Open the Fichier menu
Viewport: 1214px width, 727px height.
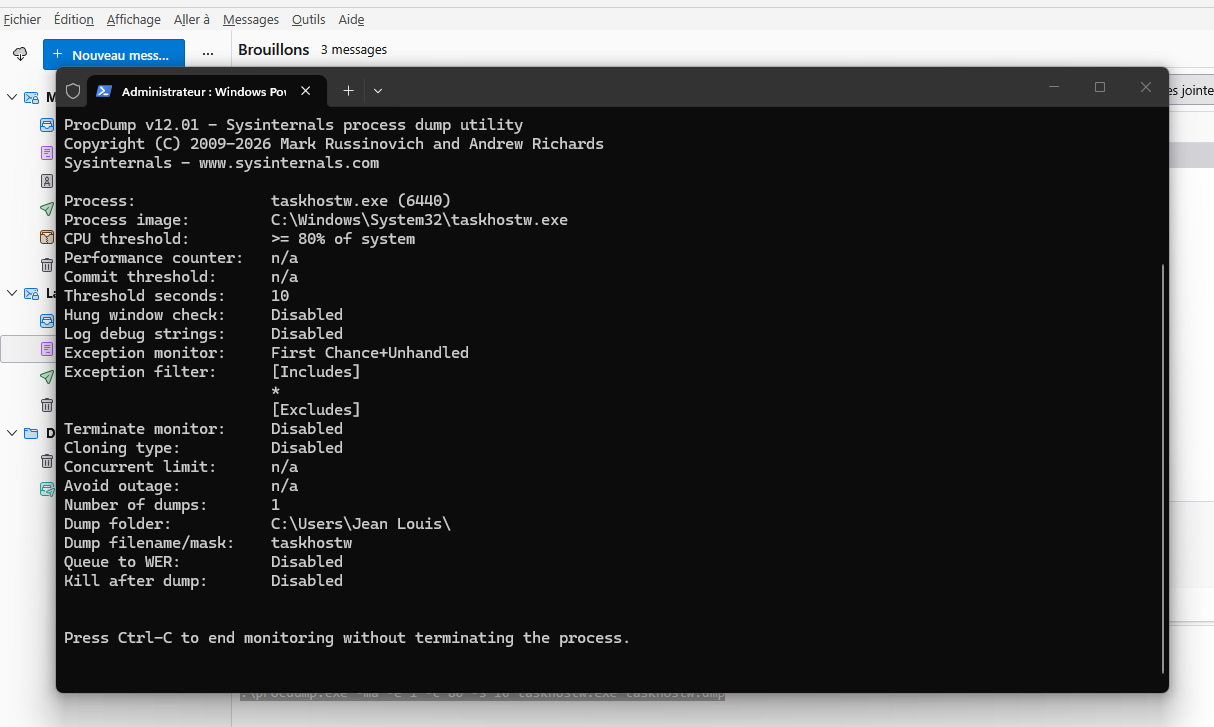23,19
